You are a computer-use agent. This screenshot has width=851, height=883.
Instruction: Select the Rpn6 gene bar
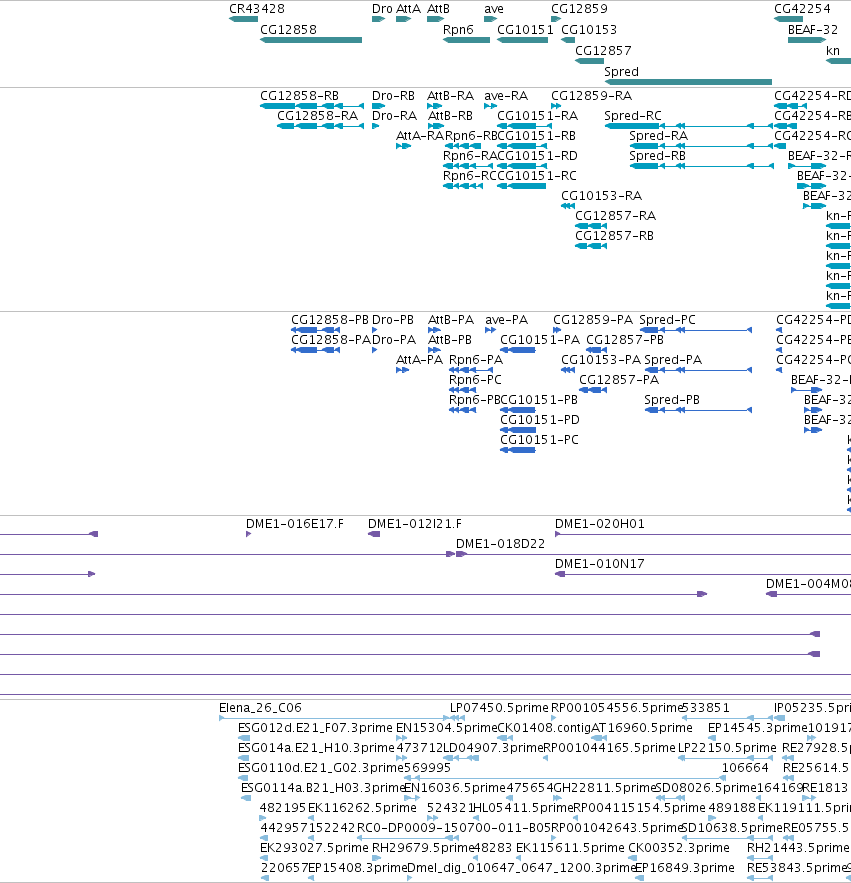(x=466, y=40)
